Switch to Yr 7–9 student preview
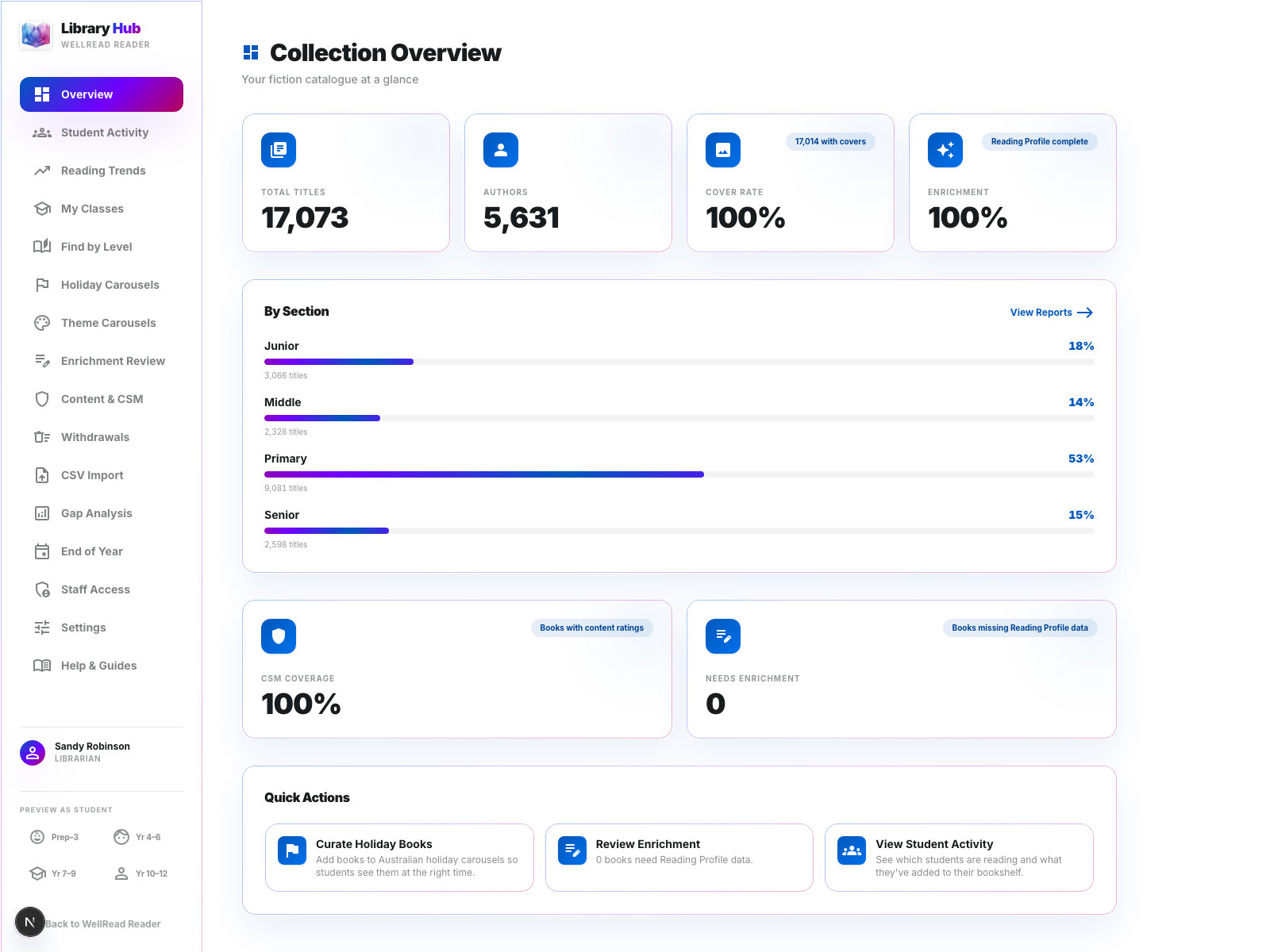 54,873
